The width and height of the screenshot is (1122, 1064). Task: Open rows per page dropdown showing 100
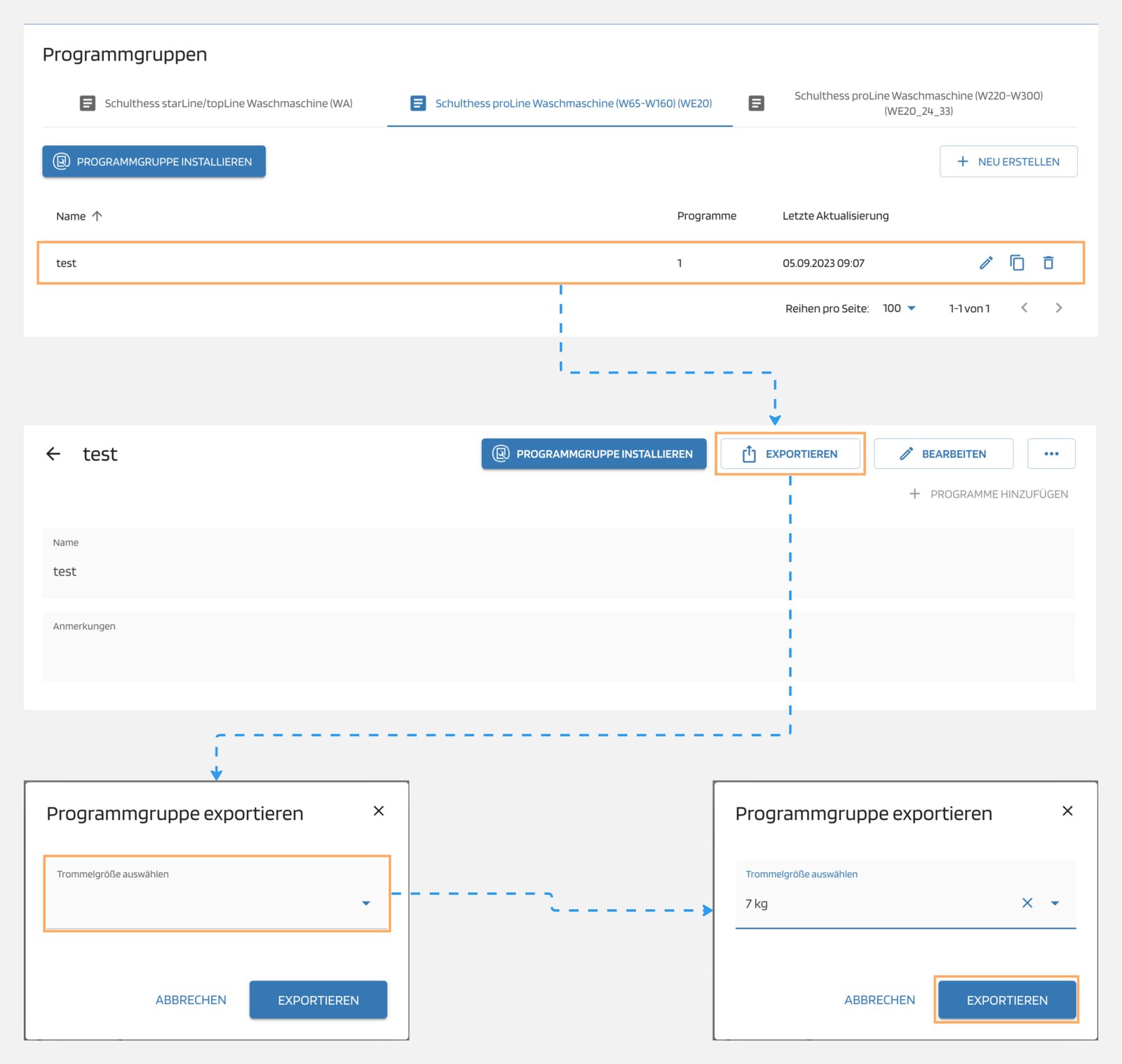pyautogui.click(x=900, y=308)
